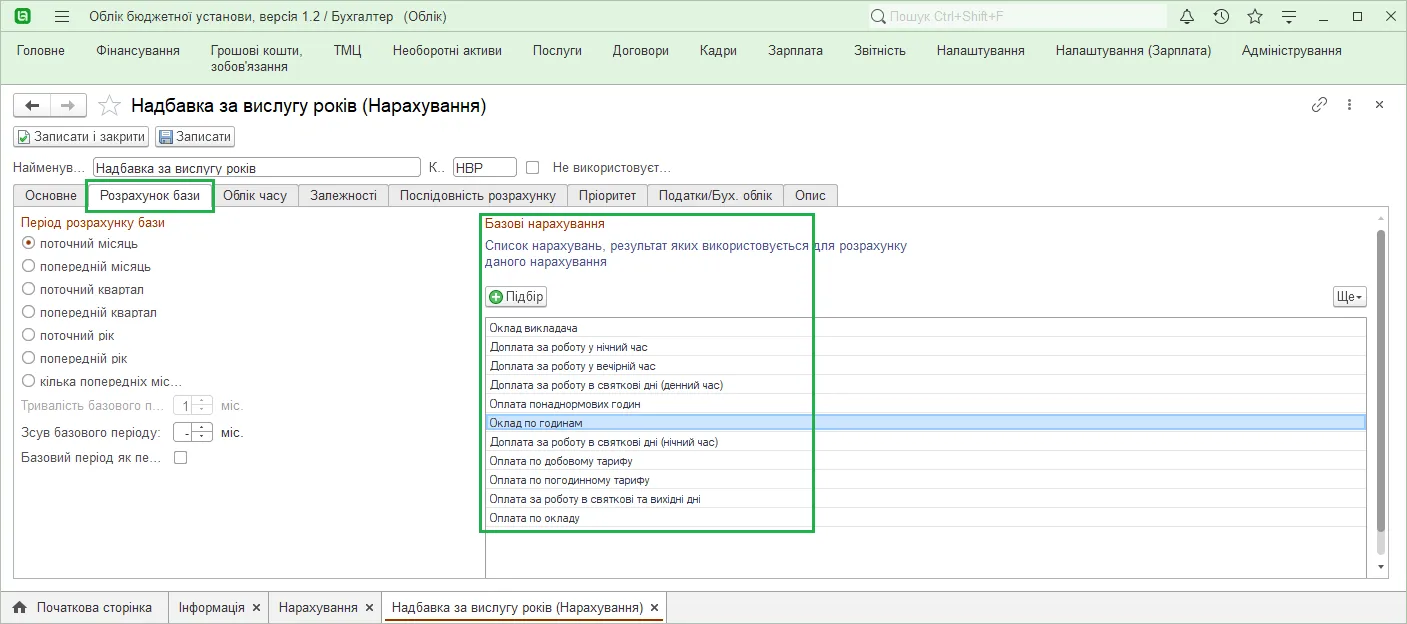Toggle Базовий період як пе… checkbox
This screenshot has width=1407, height=624.
pos(181,457)
